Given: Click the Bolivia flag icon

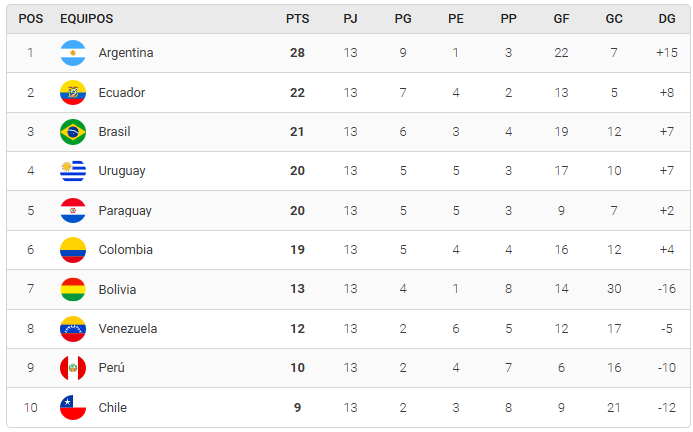Looking at the screenshot, I should coord(73,290).
